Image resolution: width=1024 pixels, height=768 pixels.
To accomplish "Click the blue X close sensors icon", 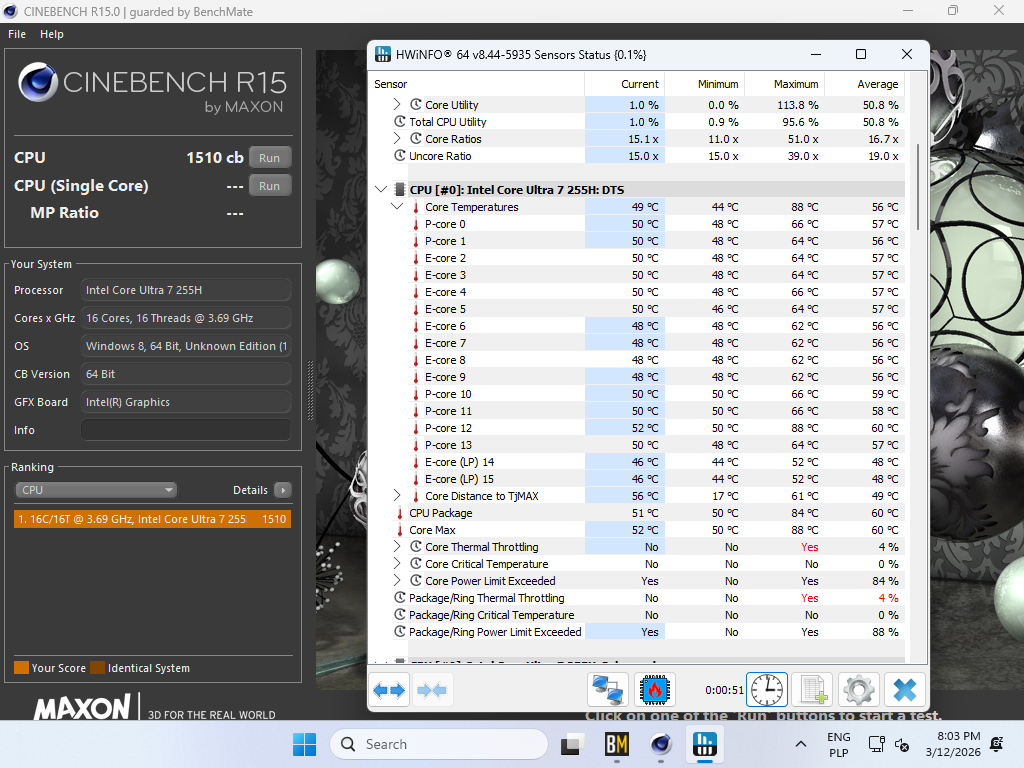I will pyautogui.click(x=905, y=690).
